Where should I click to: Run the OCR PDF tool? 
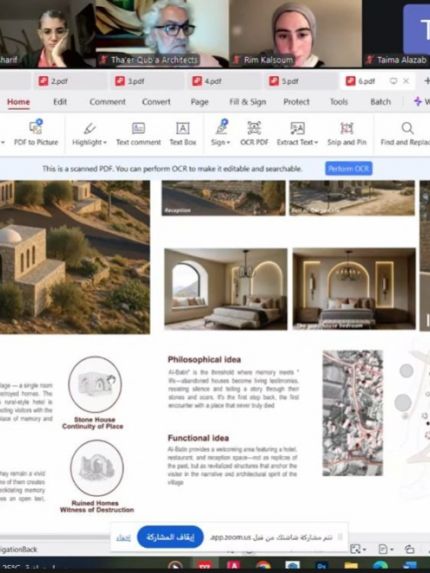click(254, 134)
